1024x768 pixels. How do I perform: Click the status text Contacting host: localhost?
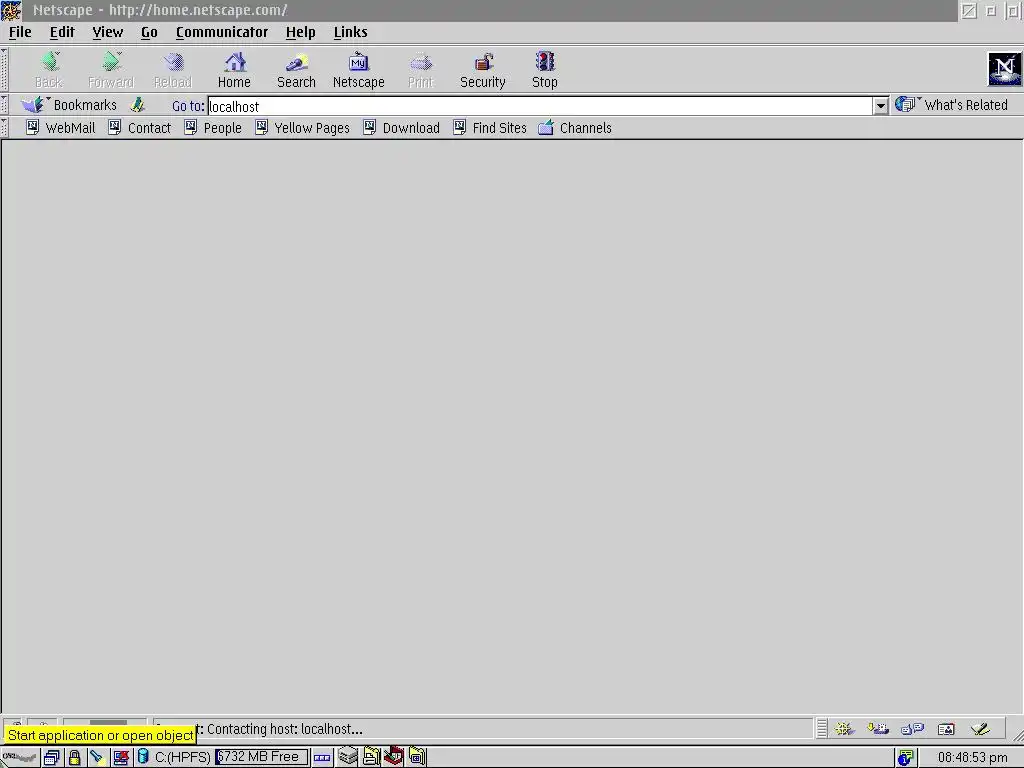coord(285,729)
